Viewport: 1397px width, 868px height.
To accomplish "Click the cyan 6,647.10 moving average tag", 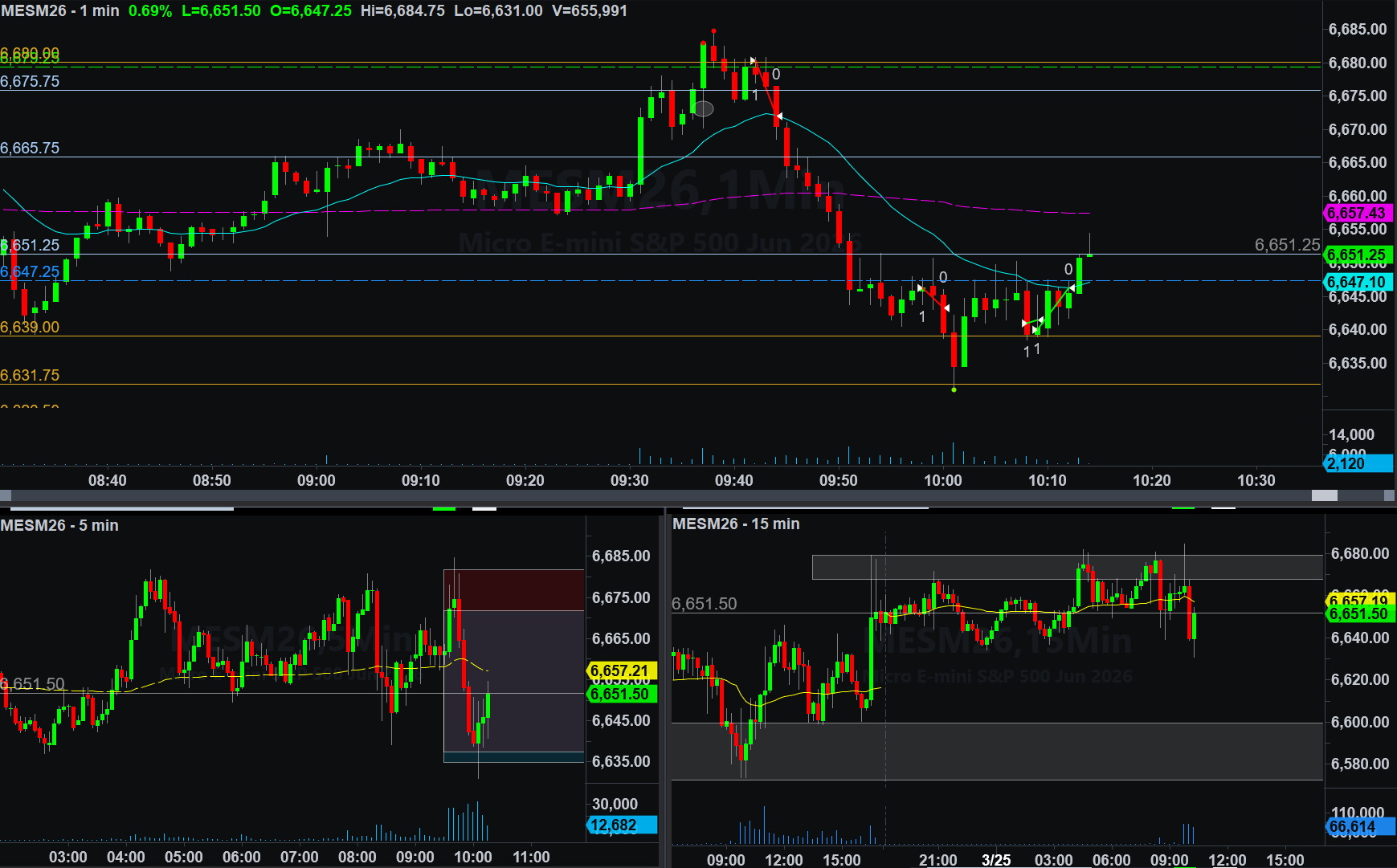I will (x=1356, y=282).
